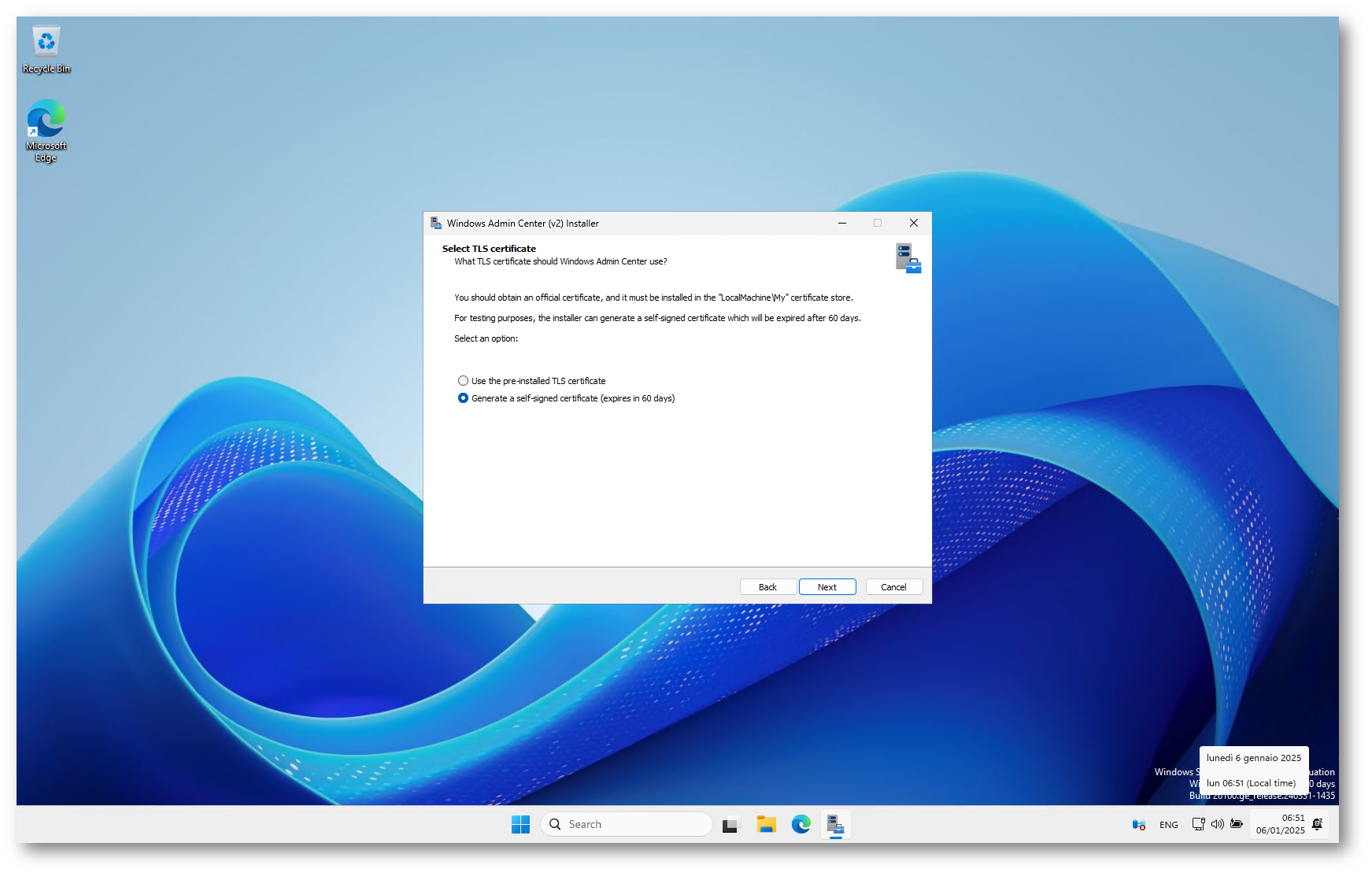1372x876 pixels.
Task: Open the Recycle Bin desktop icon
Action: [x=46, y=50]
